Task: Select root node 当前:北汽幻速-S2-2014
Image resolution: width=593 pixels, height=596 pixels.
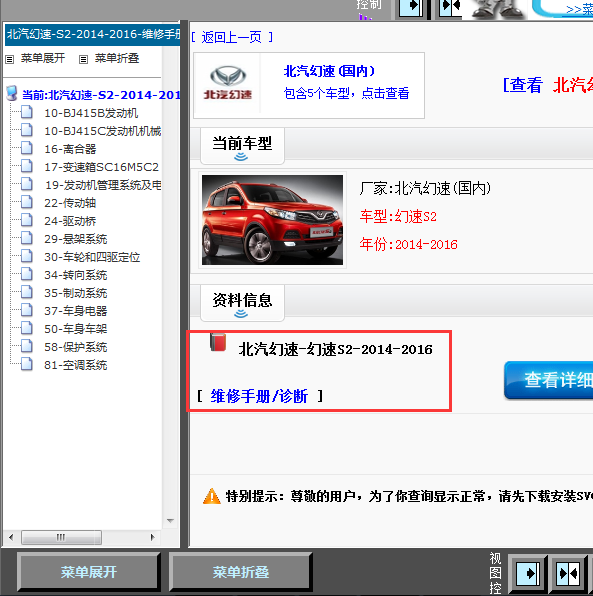Action: [101, 95]
